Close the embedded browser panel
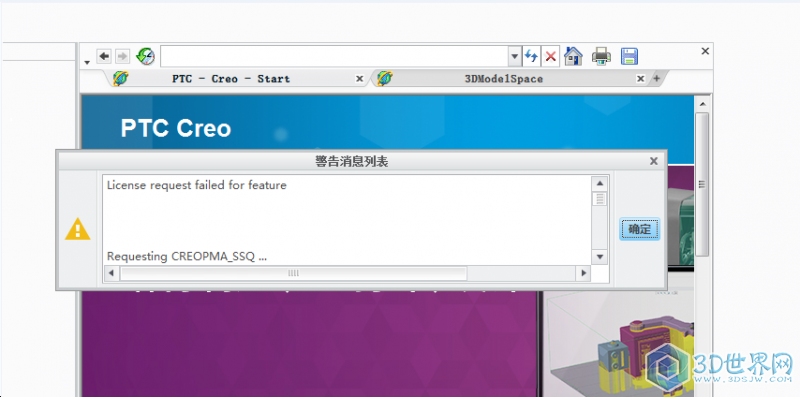 pyautogui.click(x=705, y=51)
